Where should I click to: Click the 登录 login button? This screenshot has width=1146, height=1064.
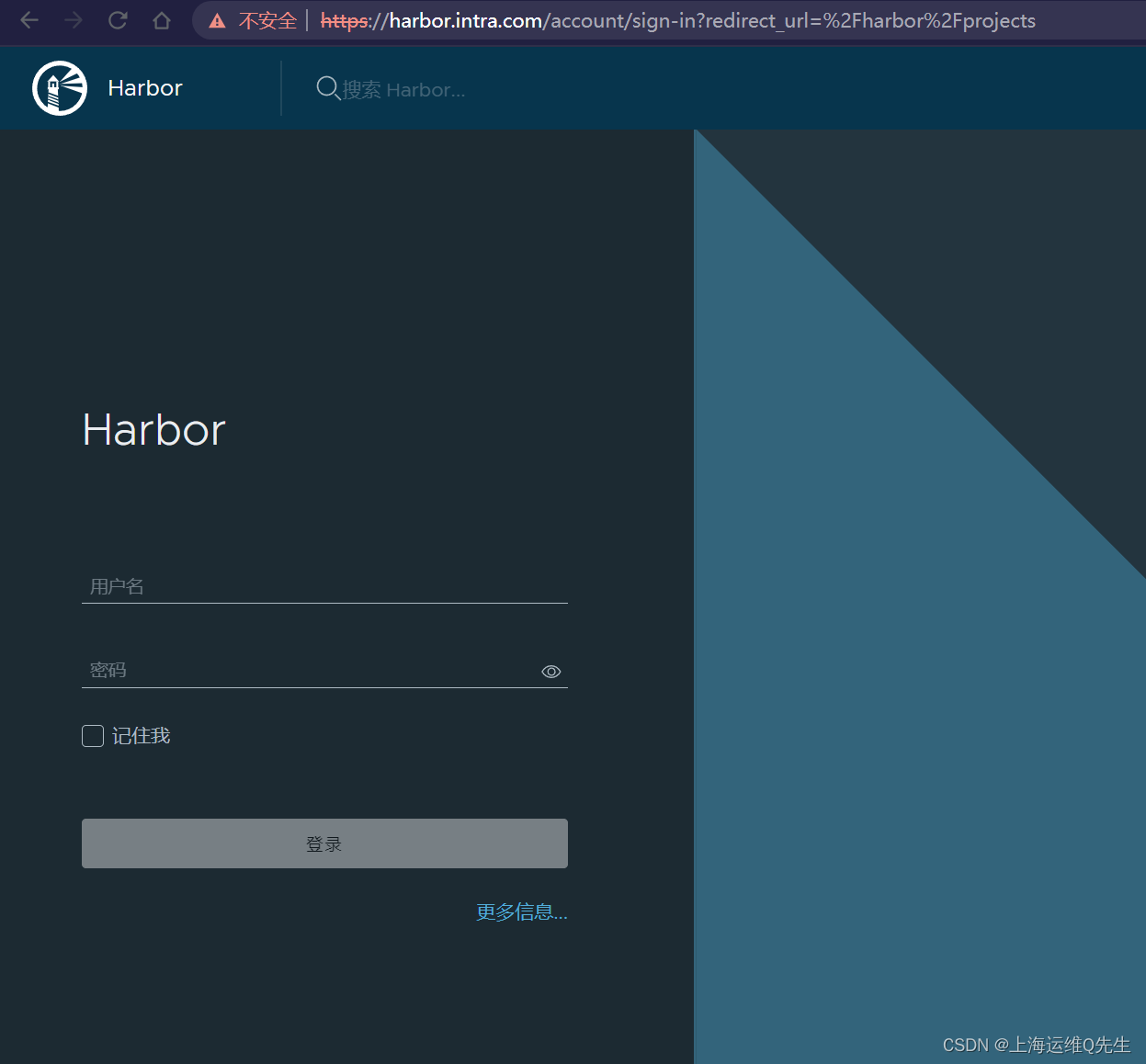[324, 843]
